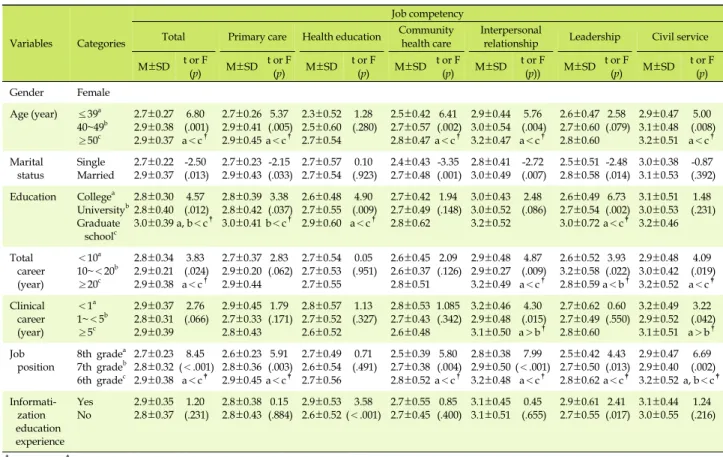Select 'Clinical career (year)' row label
The height and width of the screenshot is (457, 723).
pos(27,319)
